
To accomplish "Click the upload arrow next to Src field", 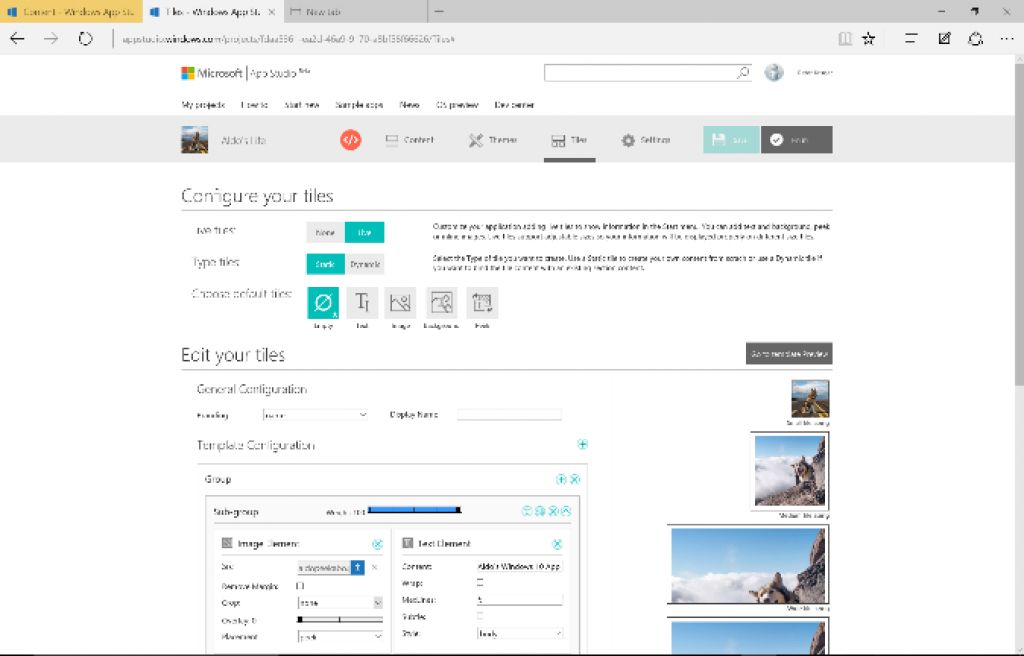I will [x=357, y=567].
